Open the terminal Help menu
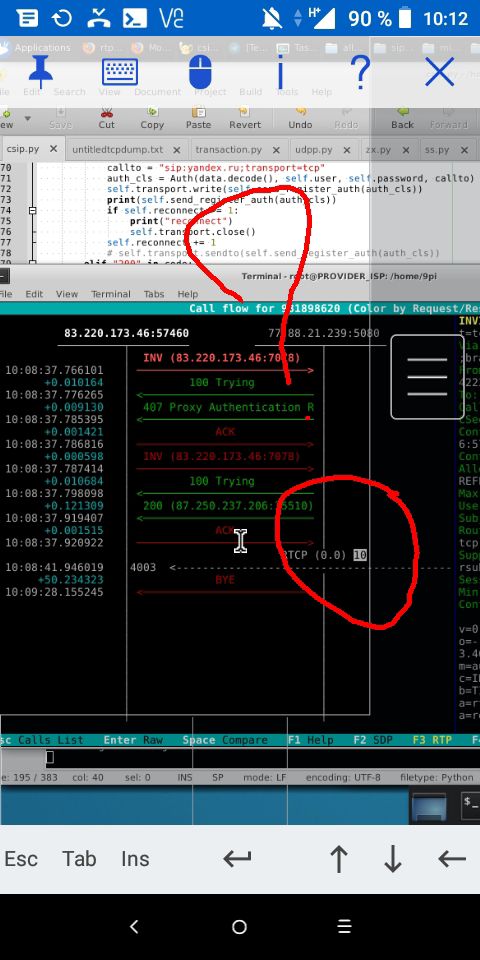 click(187, 294)
